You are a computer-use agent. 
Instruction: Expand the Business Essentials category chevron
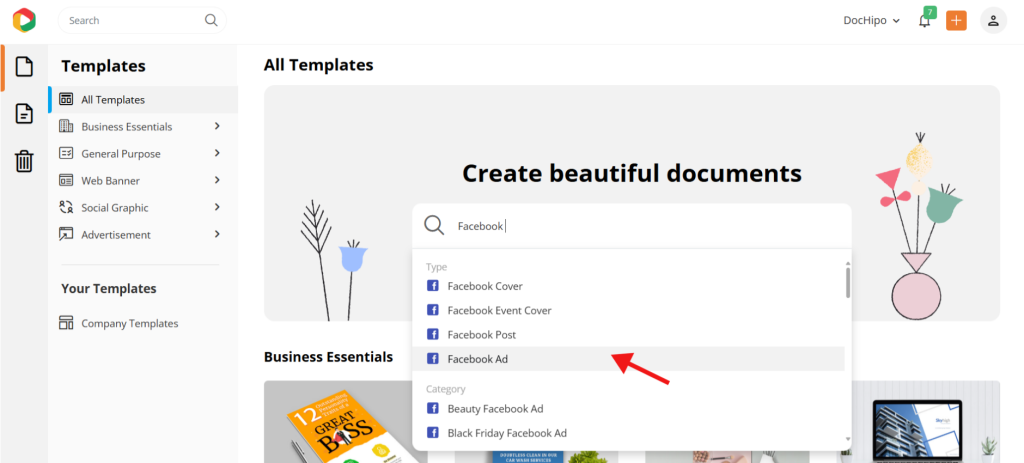point(217,126)
